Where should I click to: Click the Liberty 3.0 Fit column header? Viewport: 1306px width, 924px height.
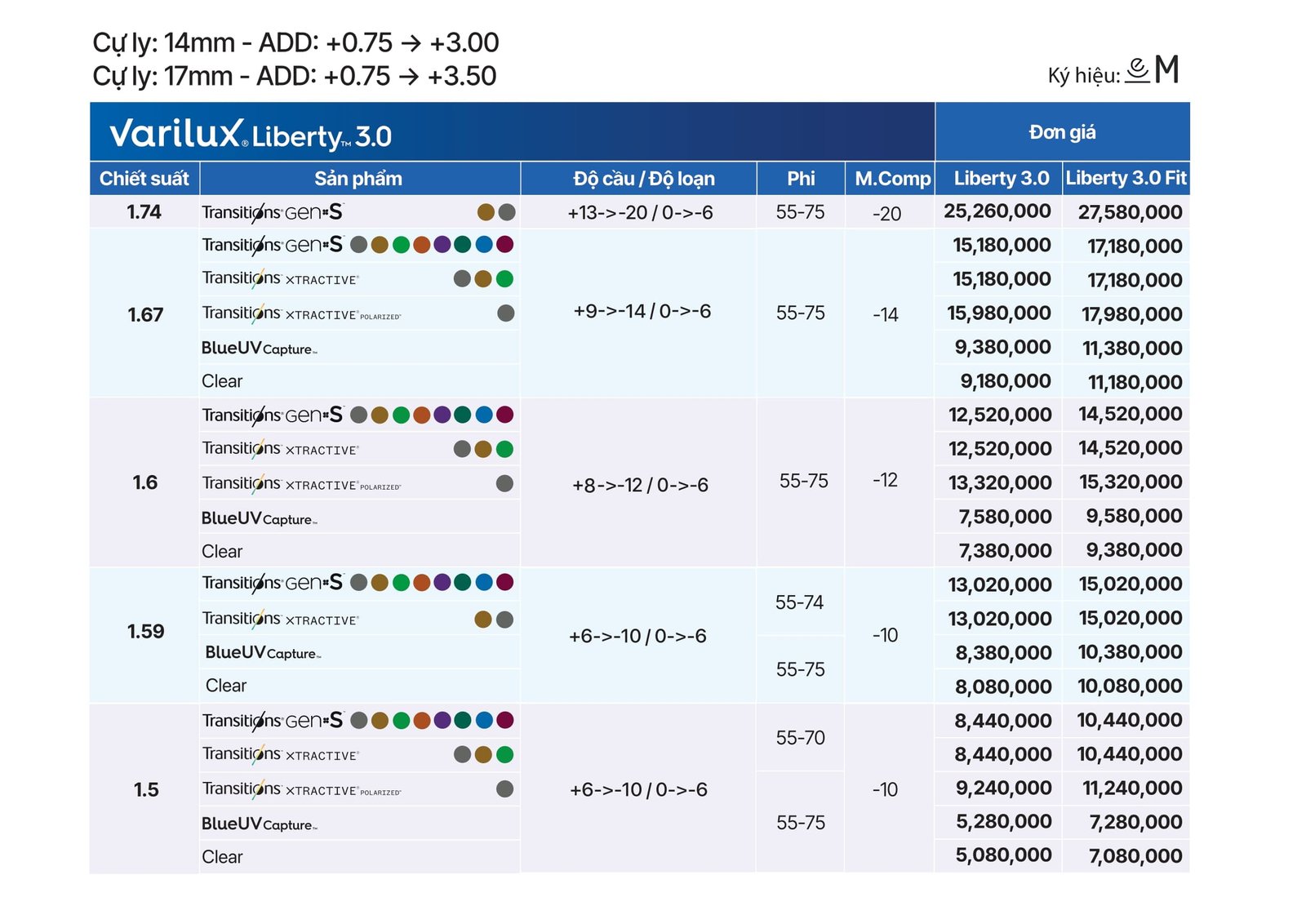[1126, 178]
